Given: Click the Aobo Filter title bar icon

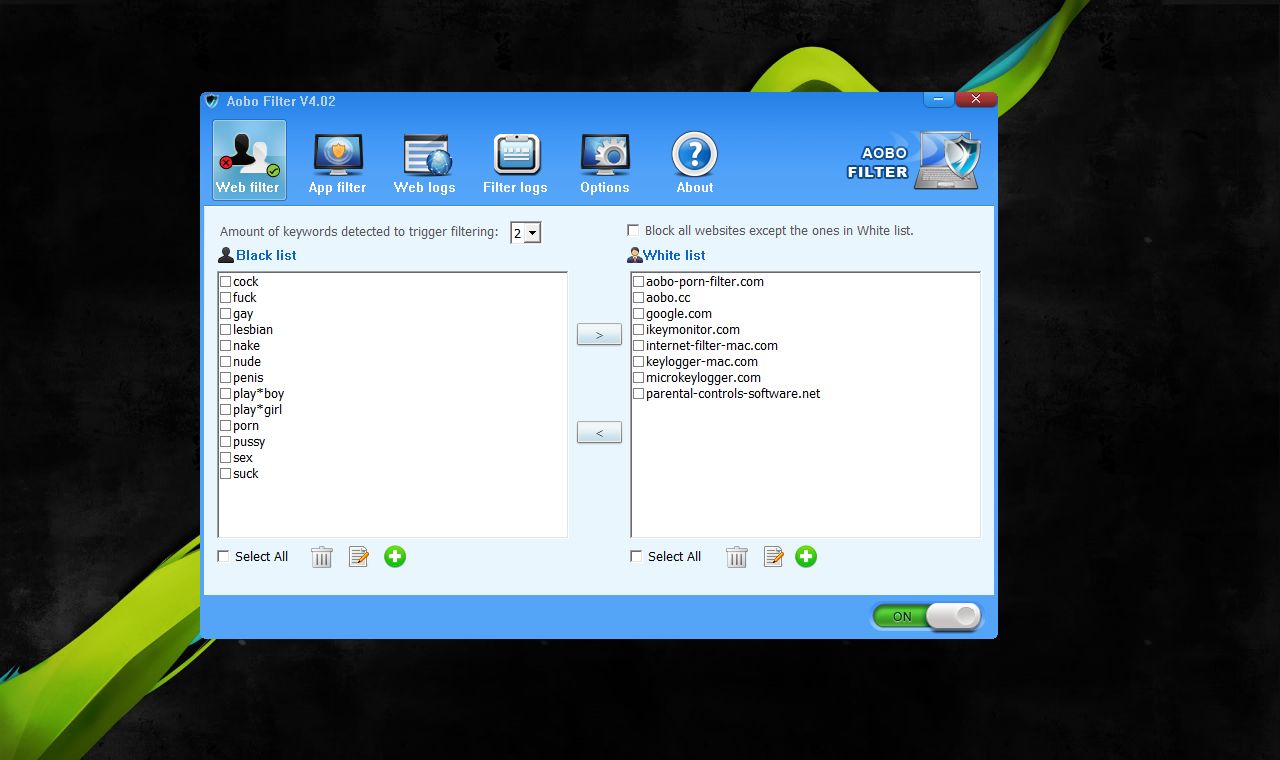Looking at the screenshot, I should point(212,101).
